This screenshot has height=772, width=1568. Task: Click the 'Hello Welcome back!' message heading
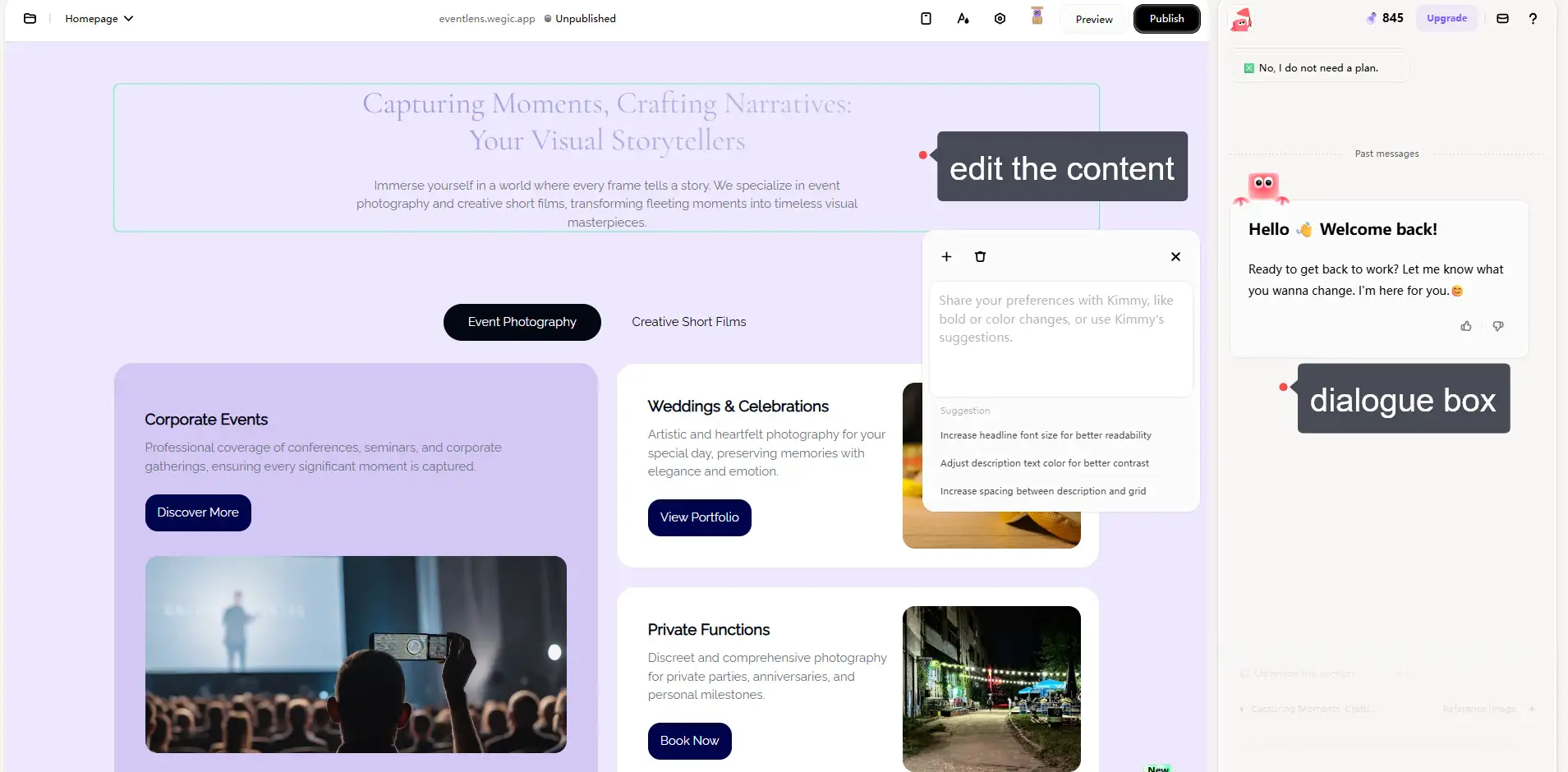(1343, 229)
